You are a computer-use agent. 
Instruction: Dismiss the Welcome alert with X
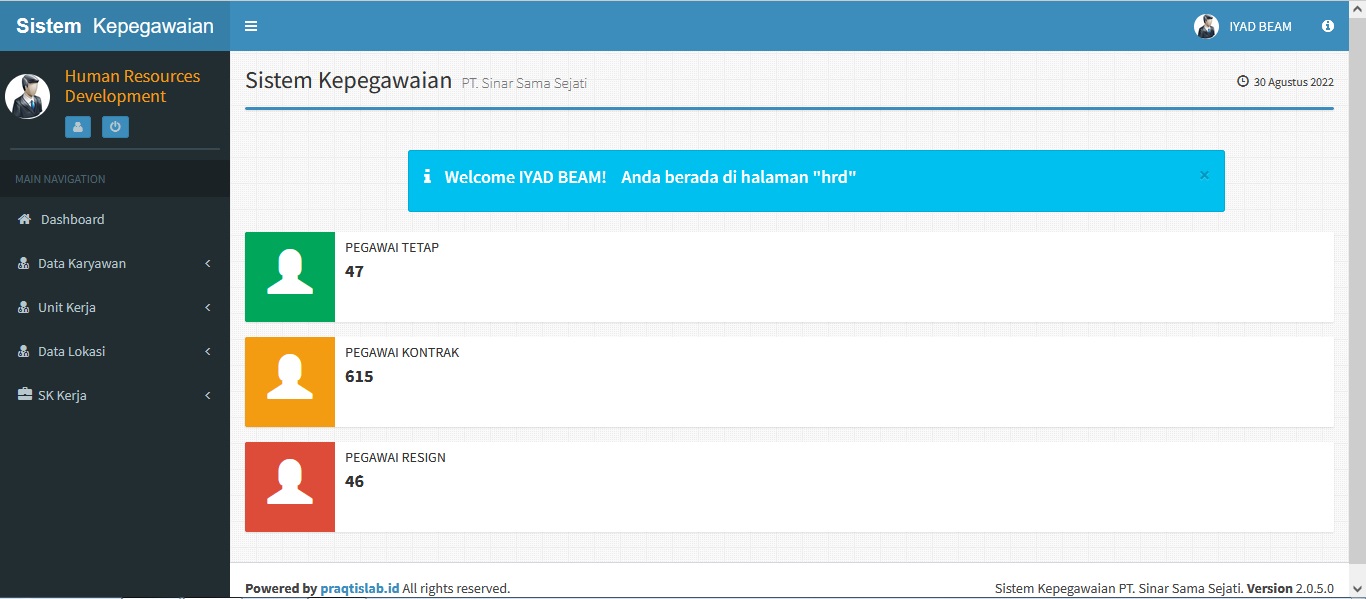(1204, 175)
